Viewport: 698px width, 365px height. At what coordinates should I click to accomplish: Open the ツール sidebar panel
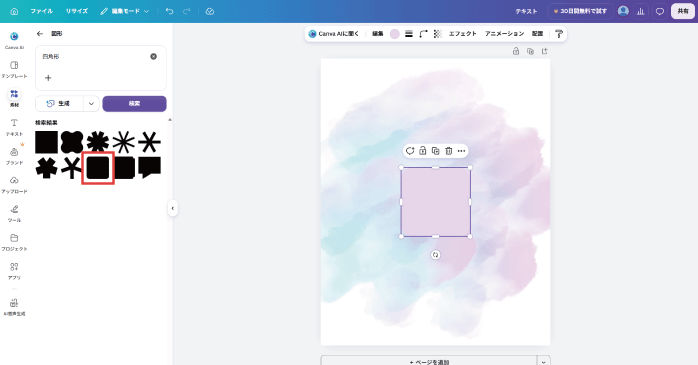click(x=14, y=213)
